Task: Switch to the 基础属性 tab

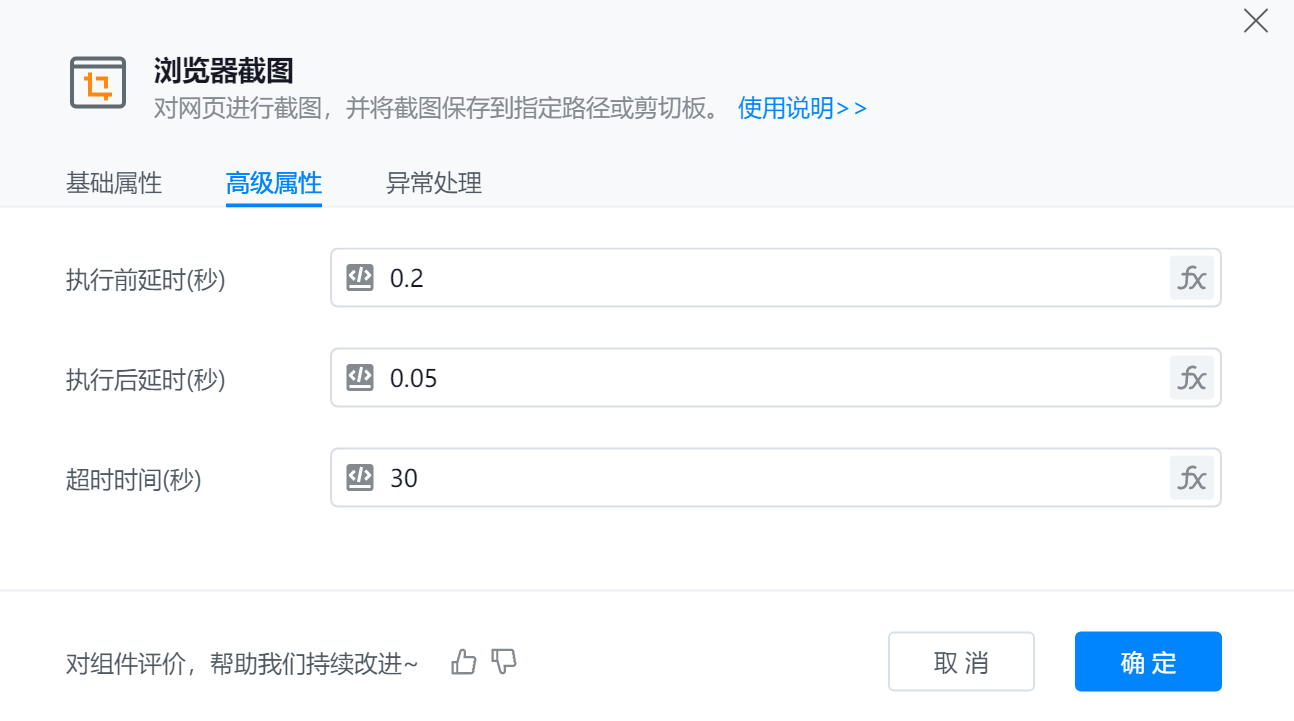Action: [114, 183]
